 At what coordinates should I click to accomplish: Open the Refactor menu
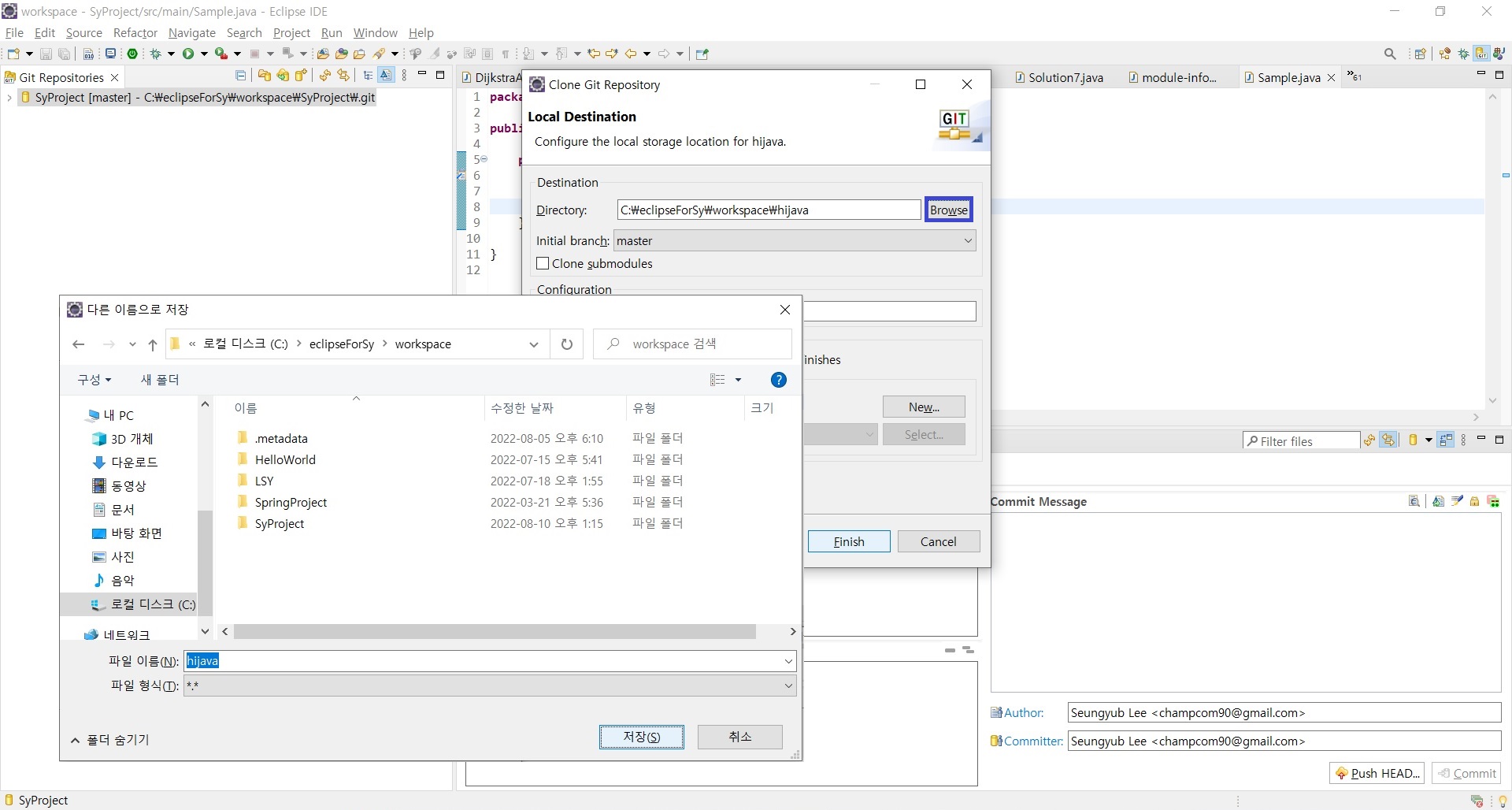[x=135, y=32]
